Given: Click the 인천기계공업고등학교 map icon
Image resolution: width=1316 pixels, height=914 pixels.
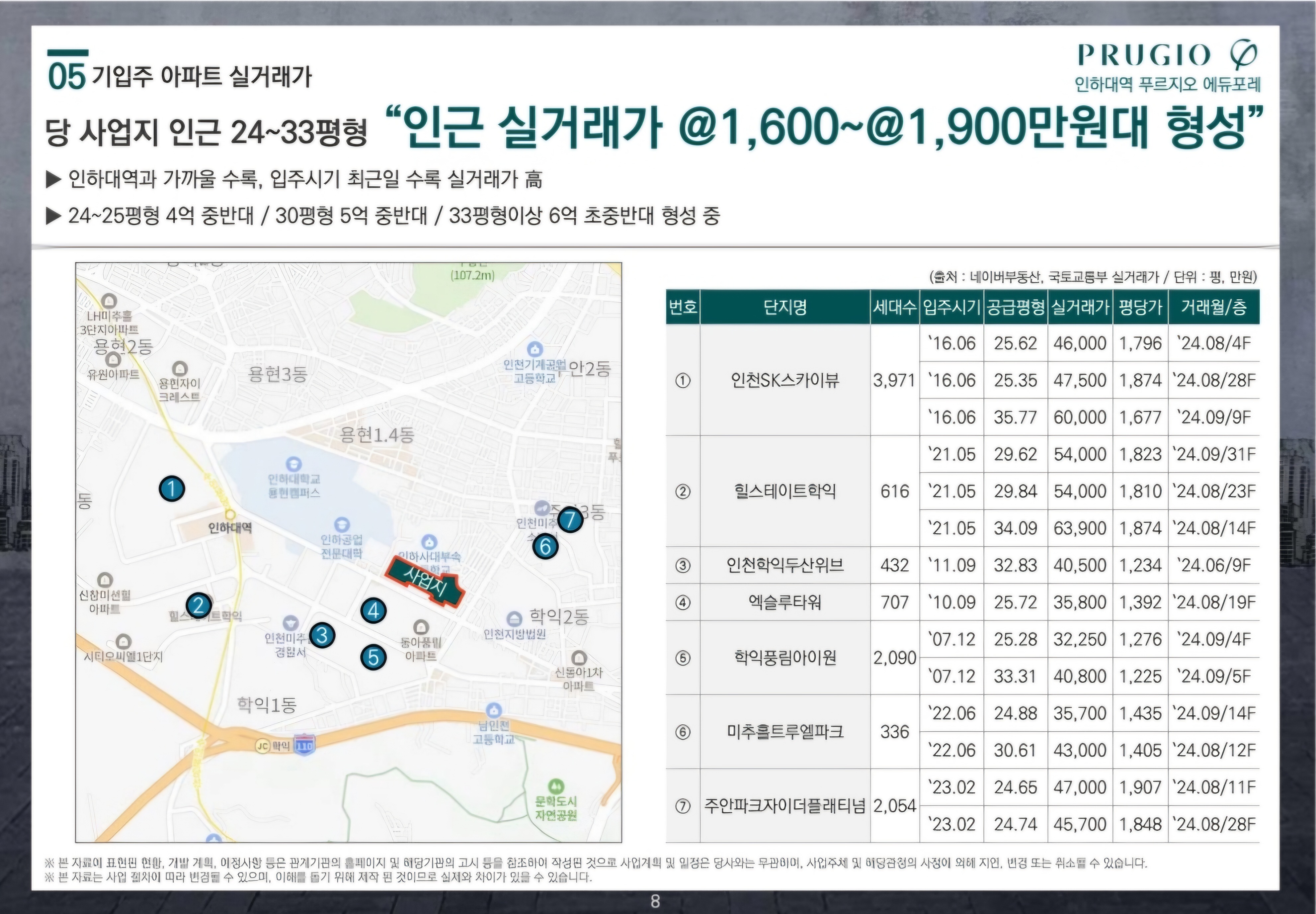Looking at the screenshot, I should 535,349.
